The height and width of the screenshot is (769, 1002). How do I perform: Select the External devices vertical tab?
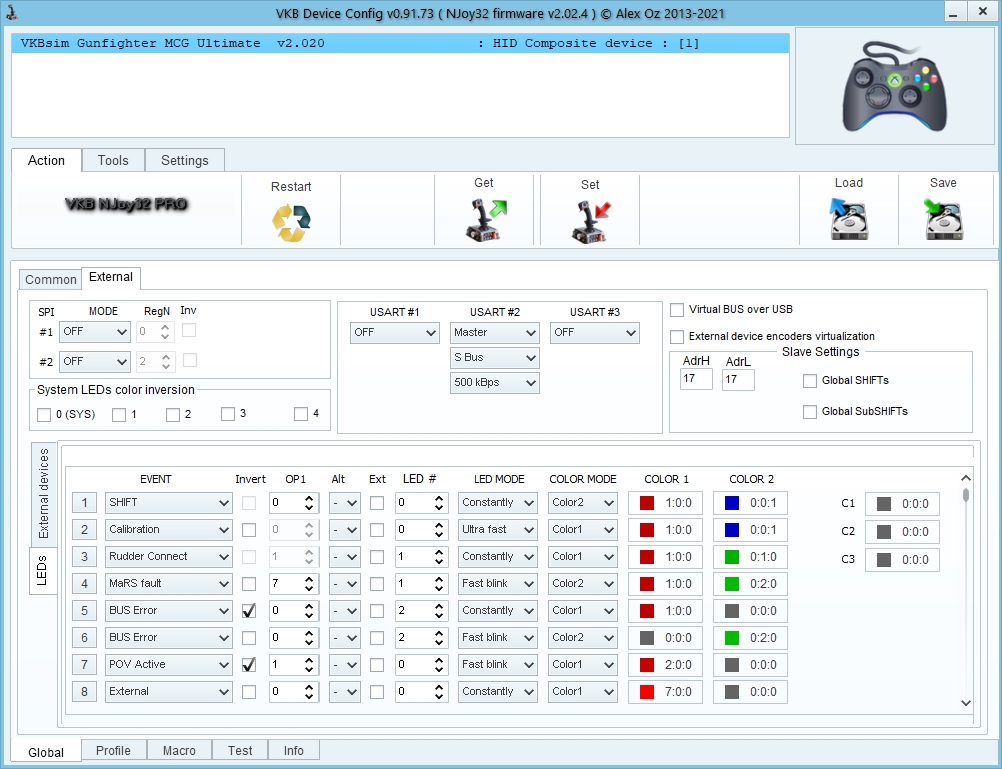pyautogui.click(x=44, y=493)
